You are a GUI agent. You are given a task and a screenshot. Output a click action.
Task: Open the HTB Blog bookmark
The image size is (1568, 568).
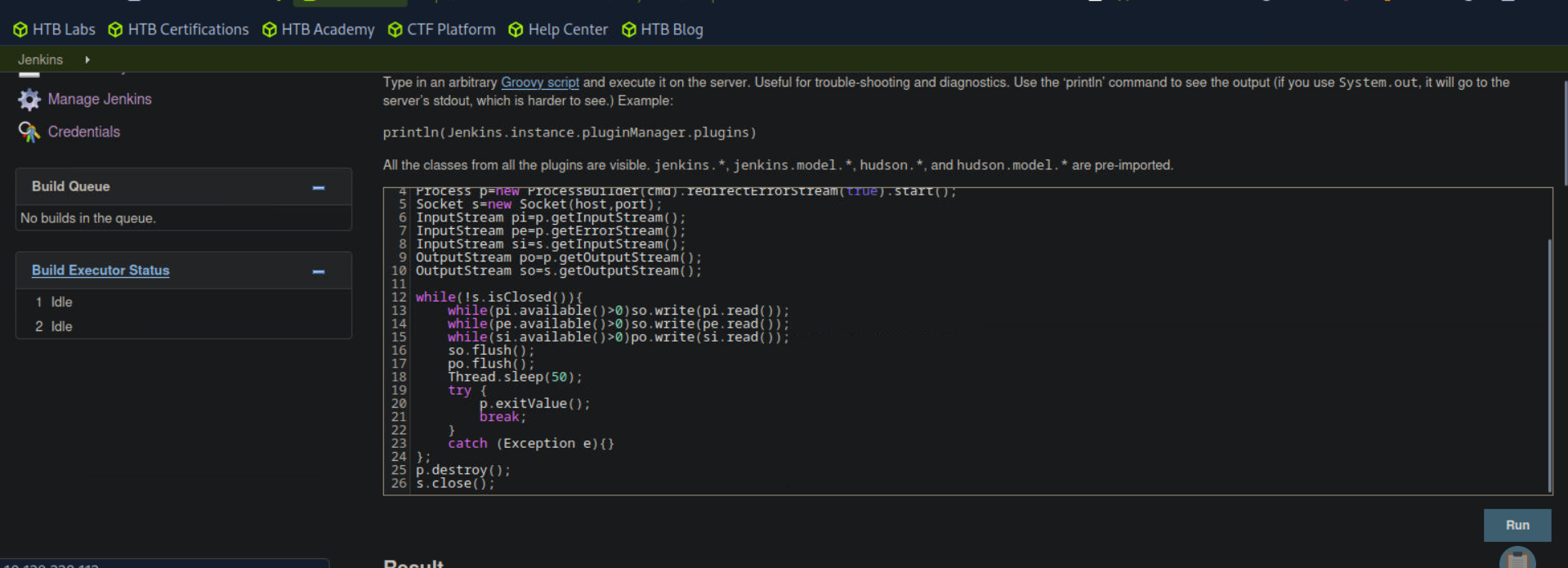663,29
